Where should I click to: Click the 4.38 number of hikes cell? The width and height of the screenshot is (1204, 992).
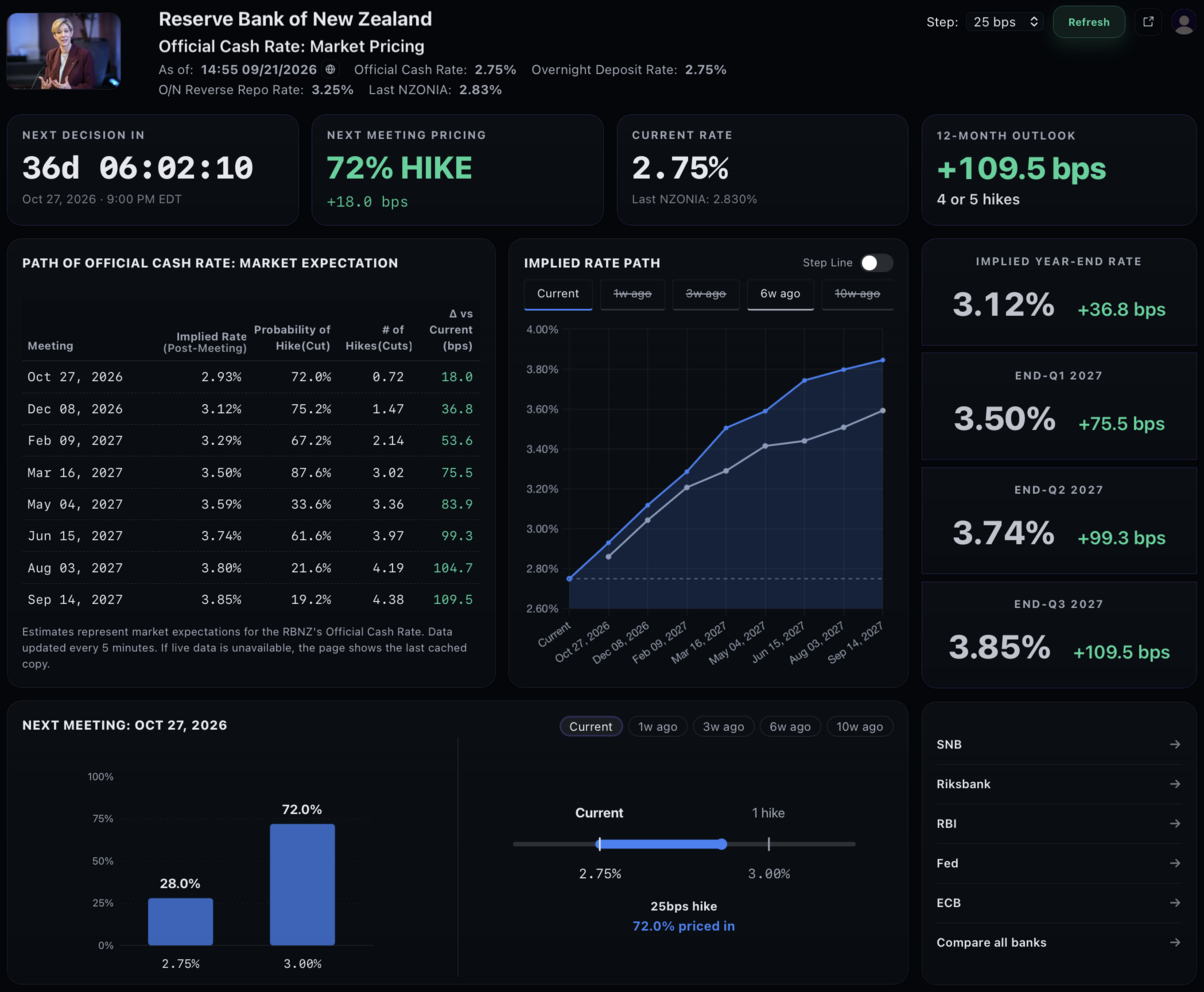388,600
